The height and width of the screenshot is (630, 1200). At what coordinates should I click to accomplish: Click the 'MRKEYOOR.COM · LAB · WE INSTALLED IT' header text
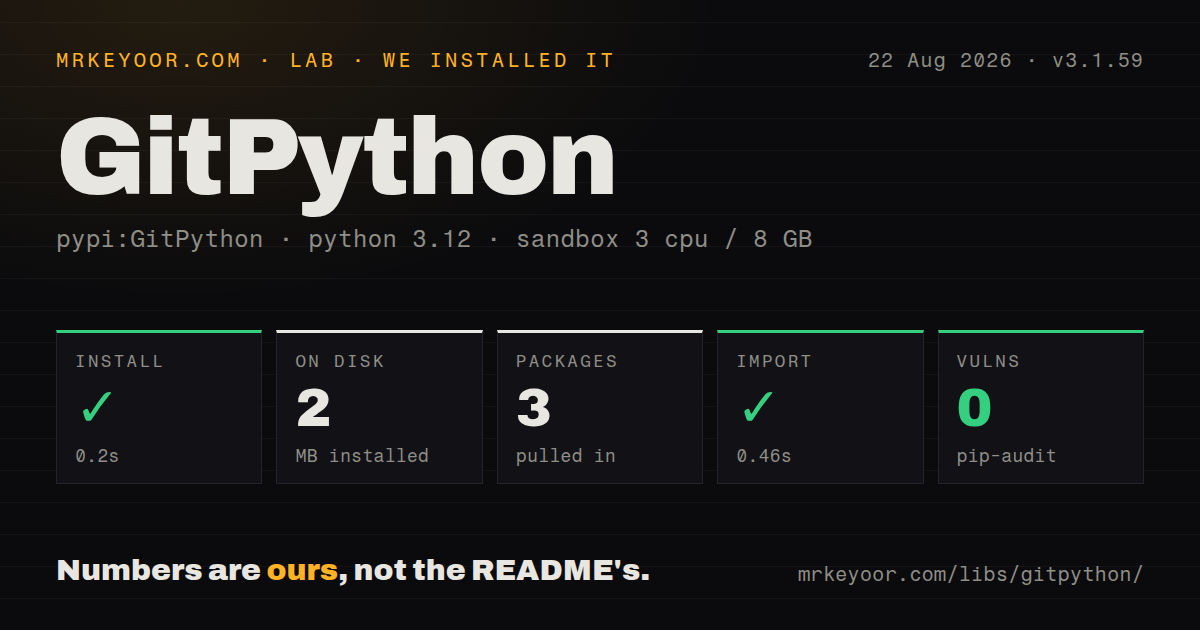(x=335, y=61)
